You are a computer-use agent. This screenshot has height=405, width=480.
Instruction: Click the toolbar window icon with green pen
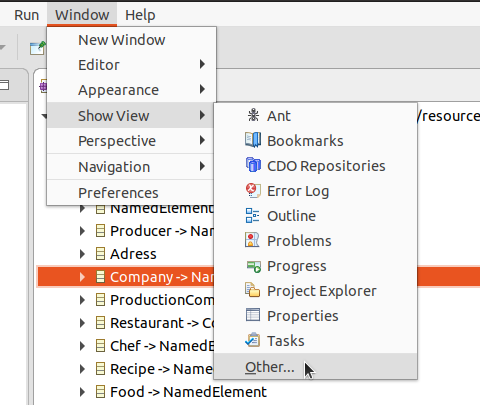point(37,48)
